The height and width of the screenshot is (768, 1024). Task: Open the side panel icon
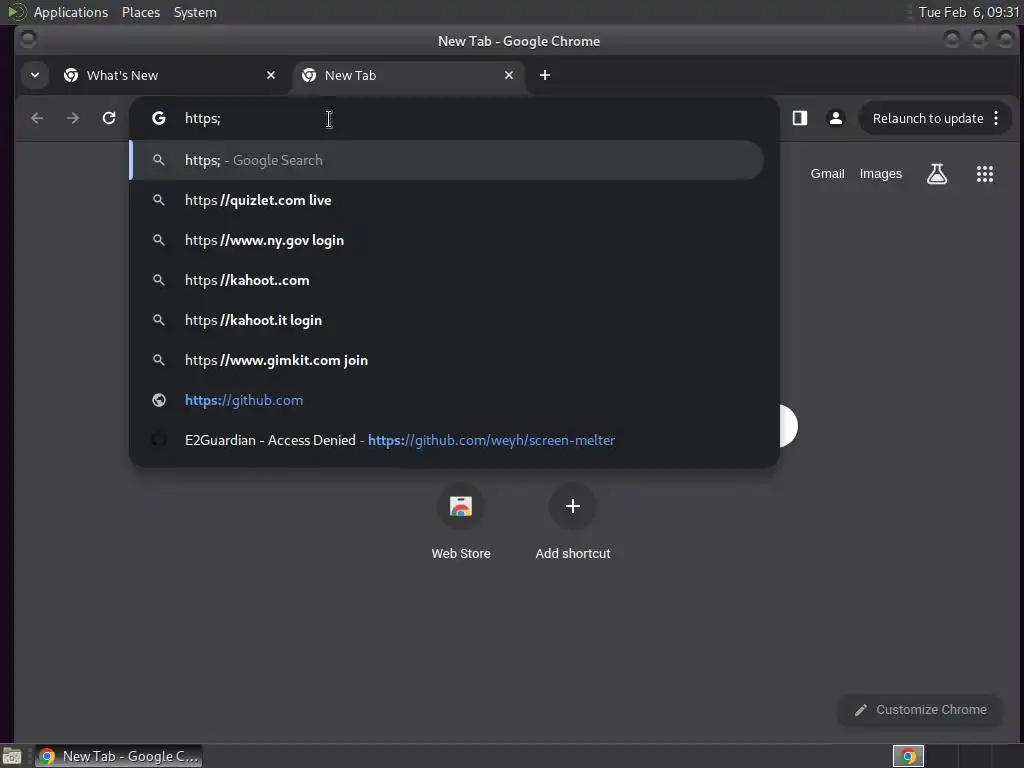click(800, 118)
